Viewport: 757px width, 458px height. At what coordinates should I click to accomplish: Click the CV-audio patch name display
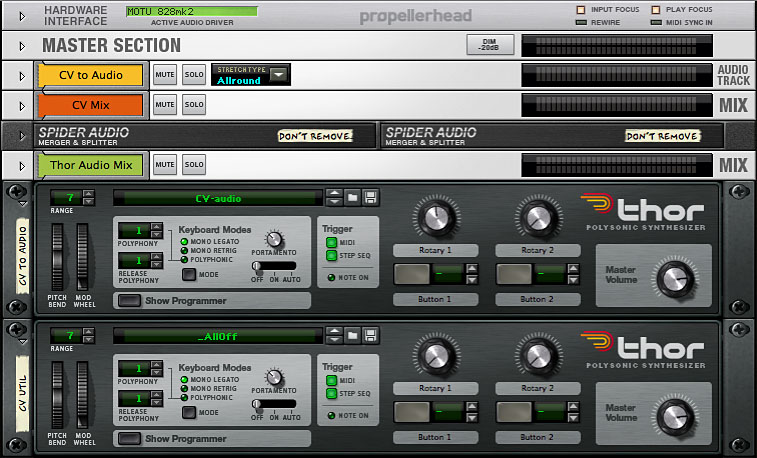(x=218, y=198)
